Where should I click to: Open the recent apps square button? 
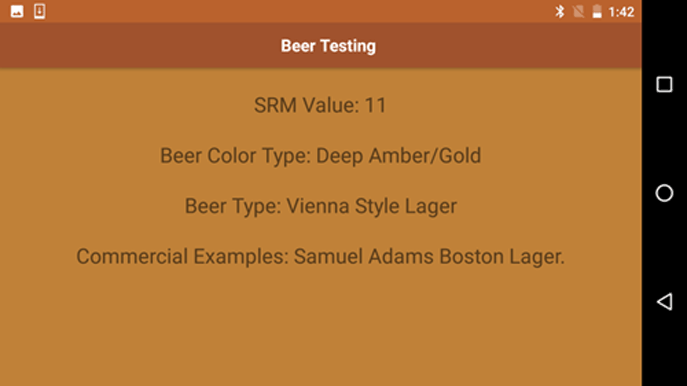tap(664, 84)
